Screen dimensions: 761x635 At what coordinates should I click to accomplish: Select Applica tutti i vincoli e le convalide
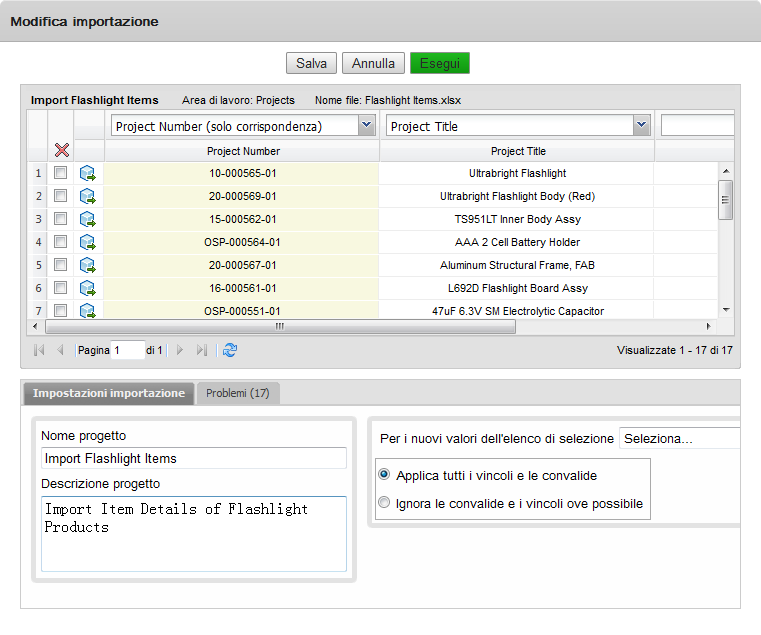[384, 474]
